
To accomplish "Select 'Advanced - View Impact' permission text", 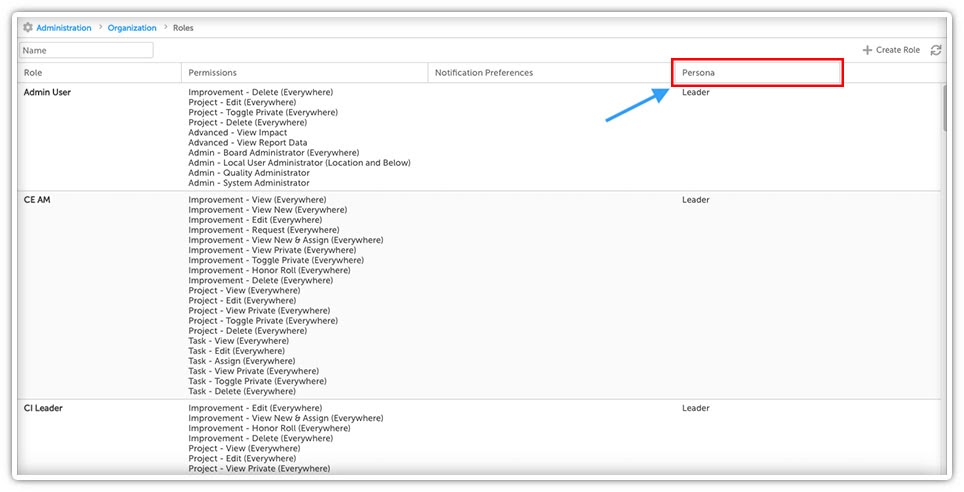I will [x=238, y=133].
